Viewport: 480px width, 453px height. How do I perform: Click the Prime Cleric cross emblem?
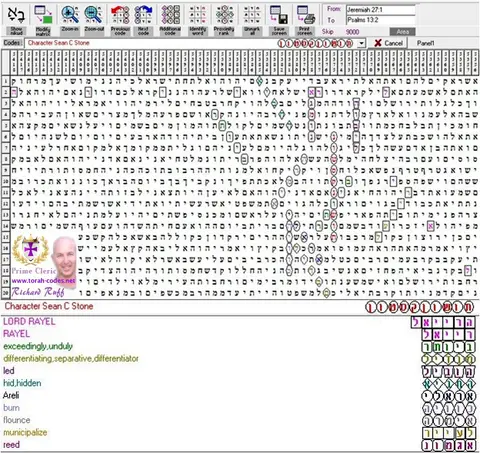coord(30,249)
